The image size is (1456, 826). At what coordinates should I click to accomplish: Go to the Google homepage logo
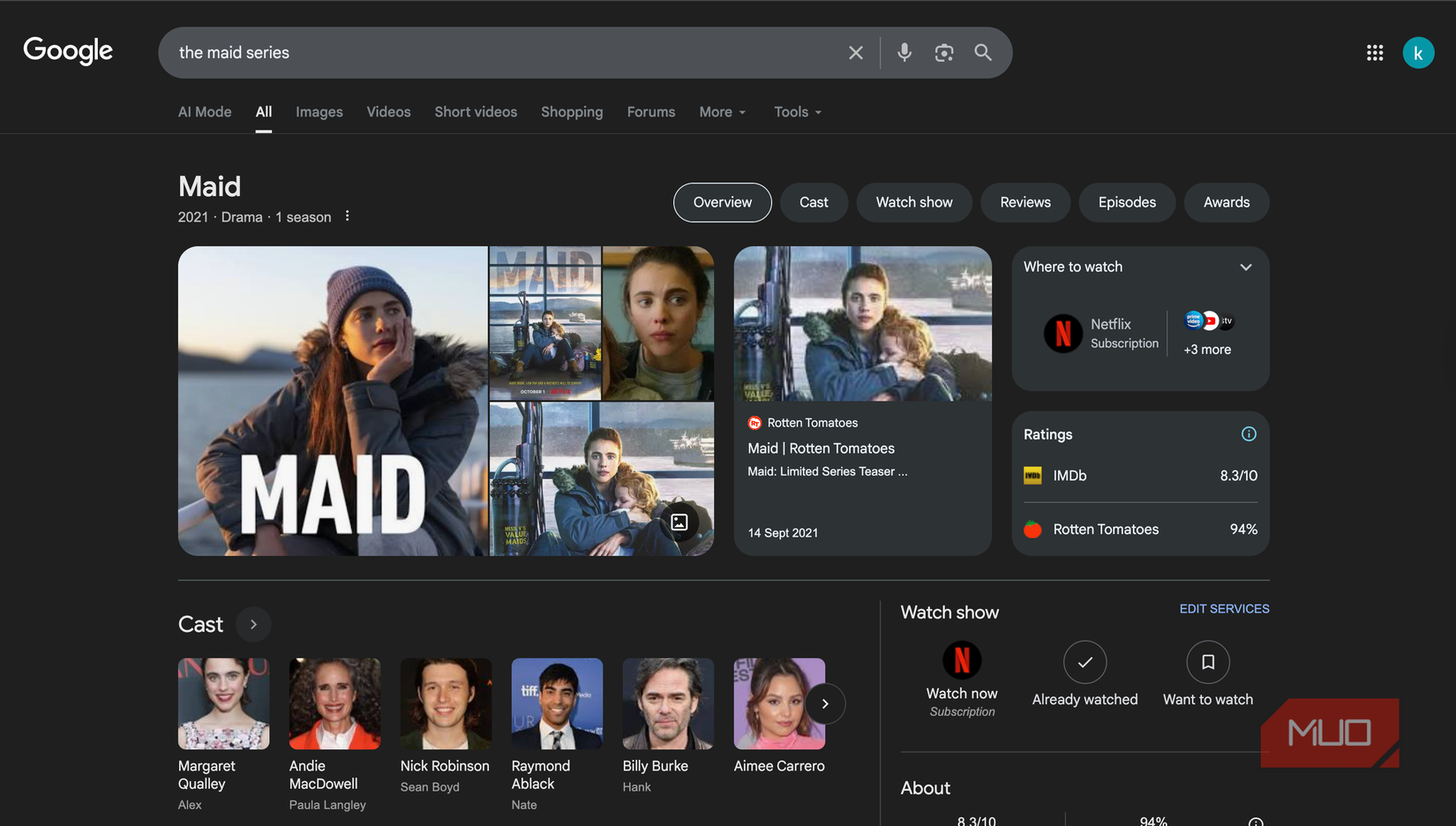point(68,51)
